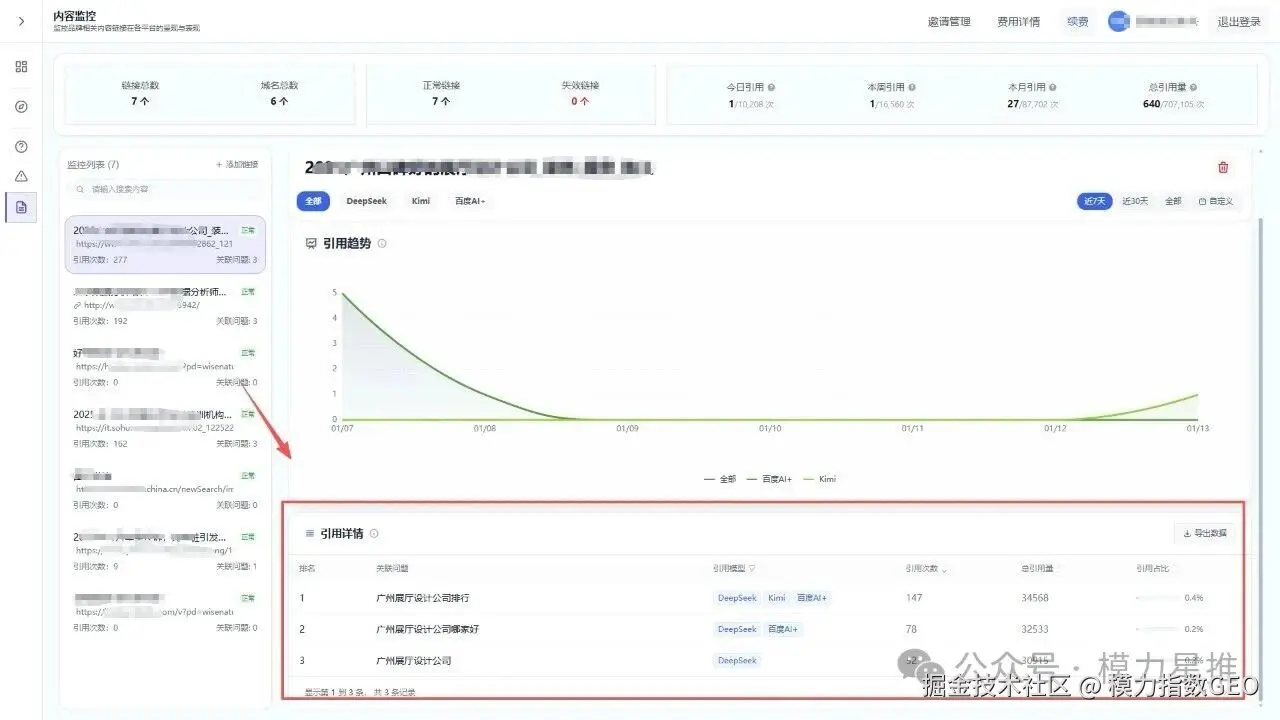Open the info tooltip beside 引用趋势
Screen dimensions: 1280x720
click(381, 242)
